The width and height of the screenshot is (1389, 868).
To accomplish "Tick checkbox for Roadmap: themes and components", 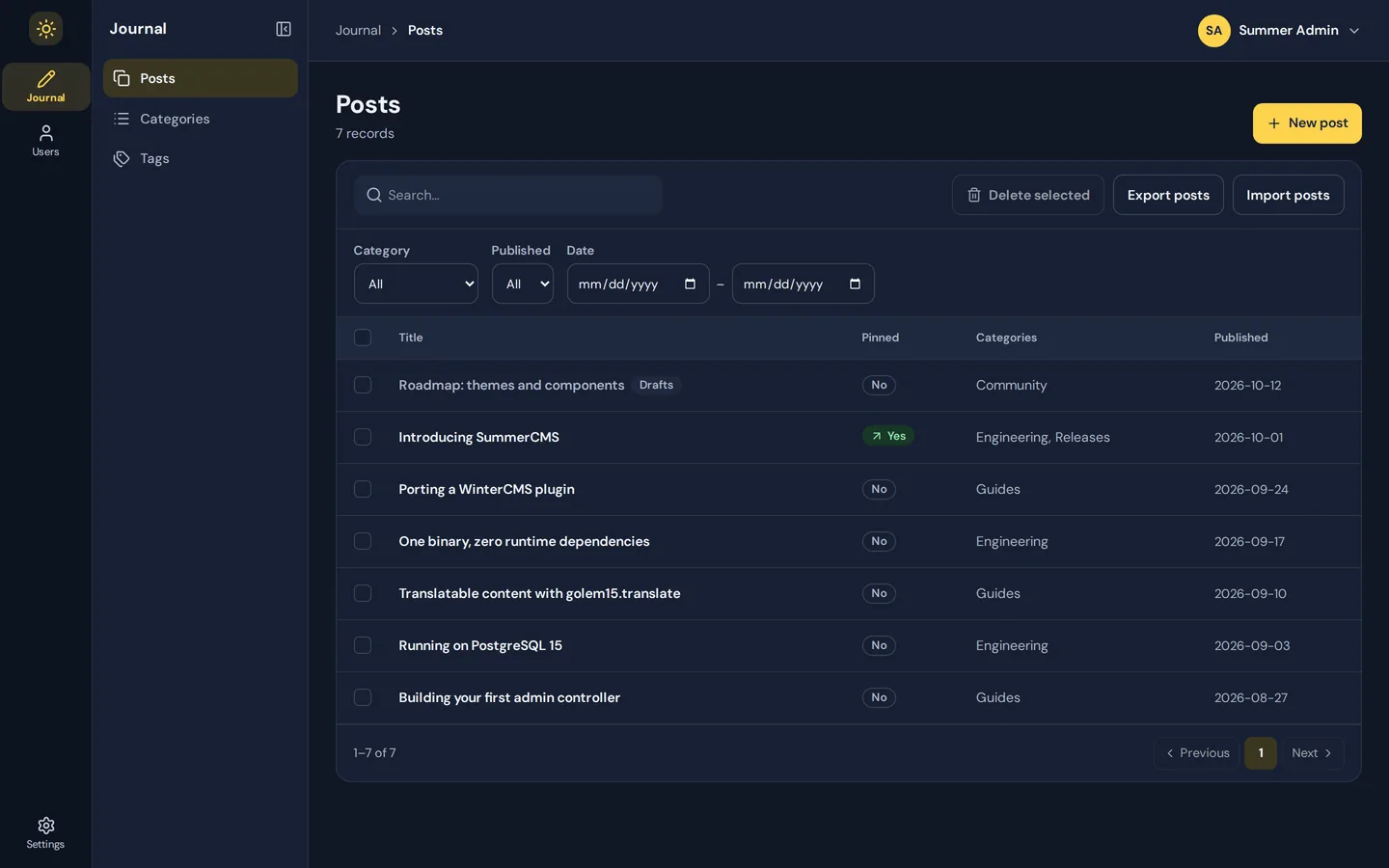I will pyautogui.click(x=363, y=385).
